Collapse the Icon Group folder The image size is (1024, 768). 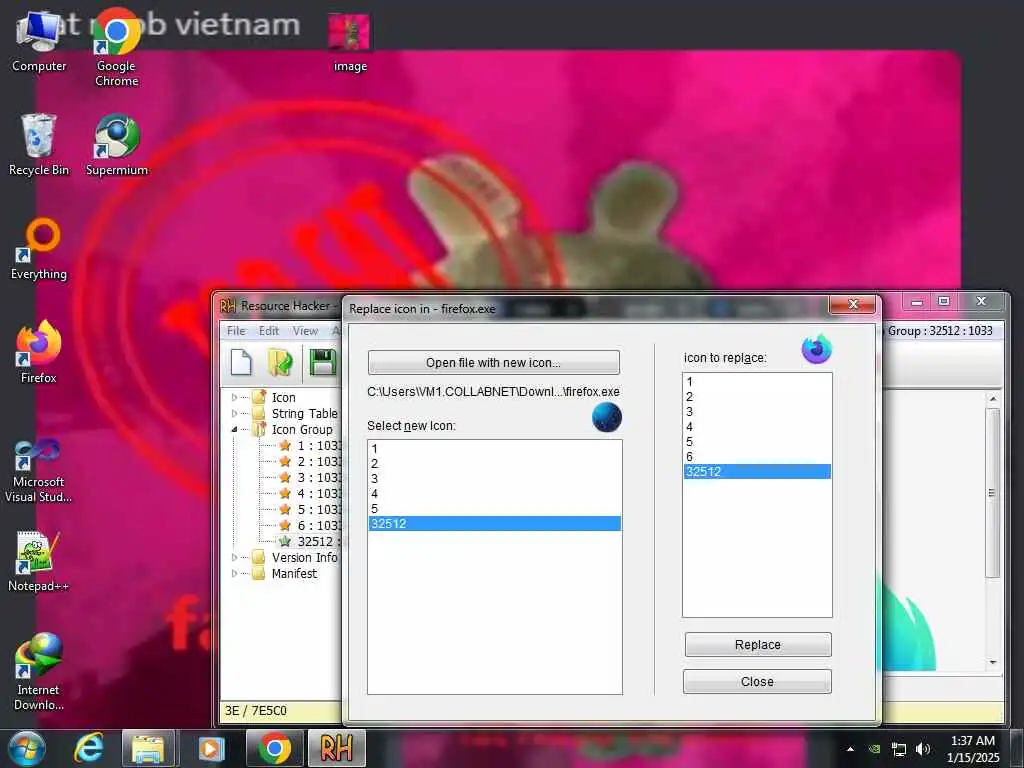coord(234,429)
